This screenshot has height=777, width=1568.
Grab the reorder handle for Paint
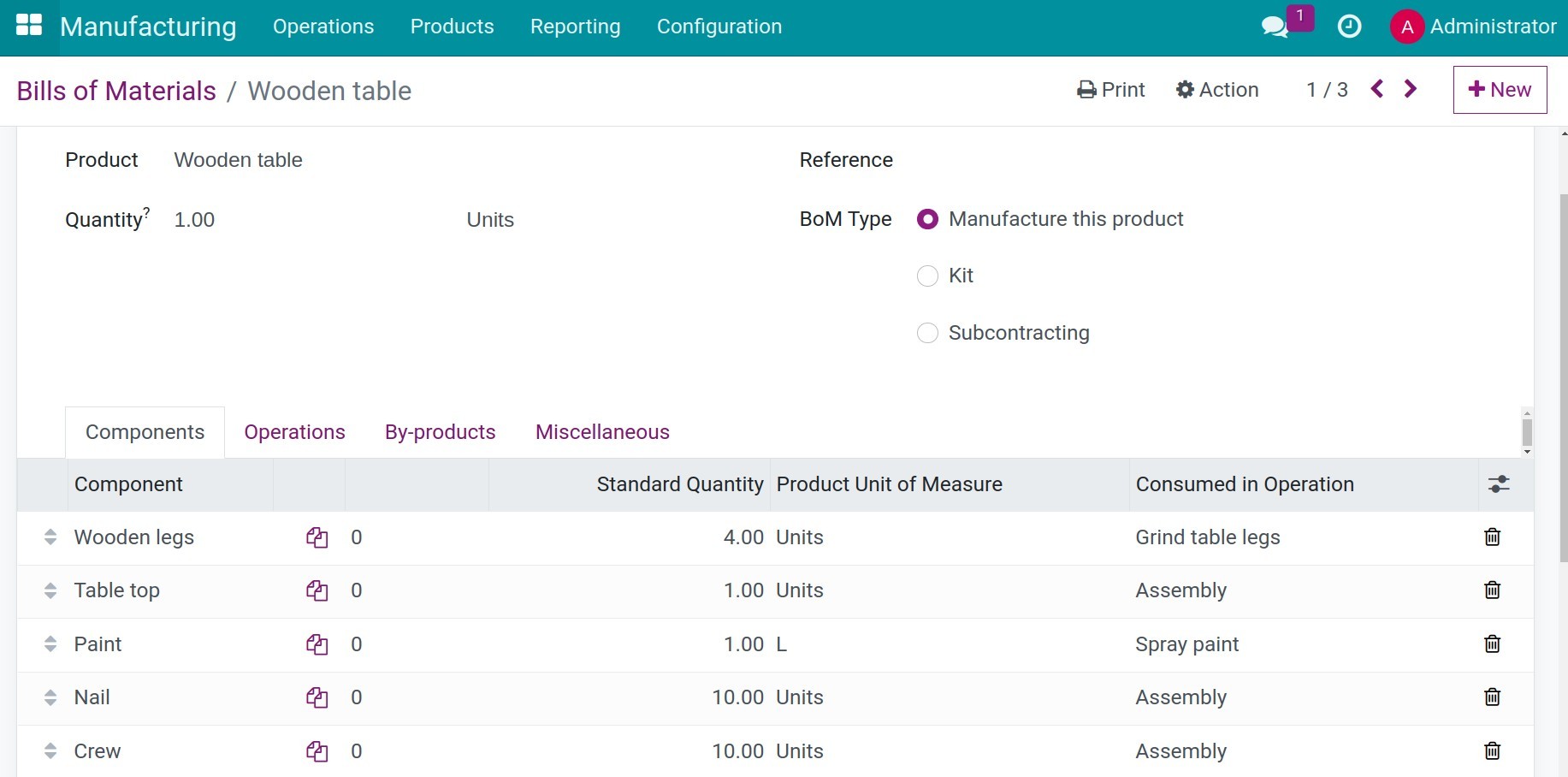click(x=50, y=644)
